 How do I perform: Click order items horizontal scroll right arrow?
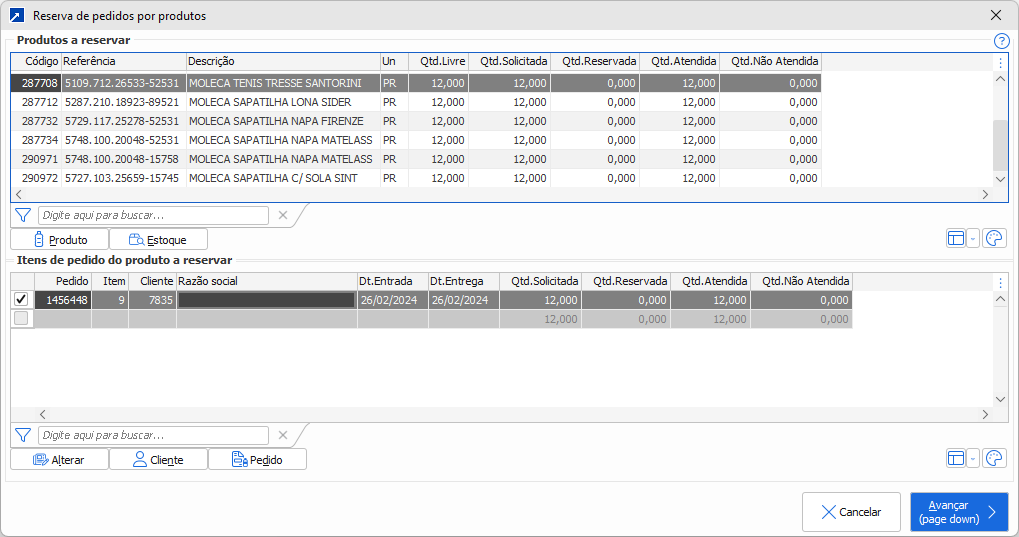click(985, 414)
